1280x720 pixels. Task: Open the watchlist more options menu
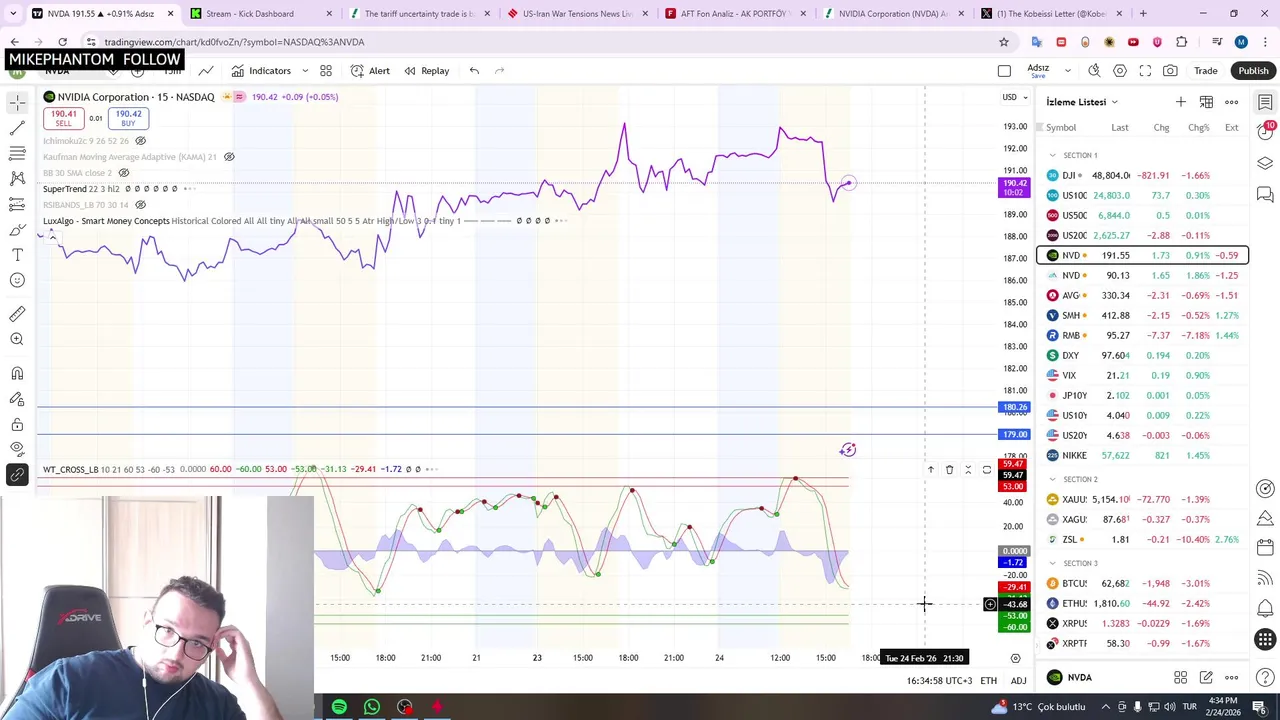click(x=1232, y=102)
